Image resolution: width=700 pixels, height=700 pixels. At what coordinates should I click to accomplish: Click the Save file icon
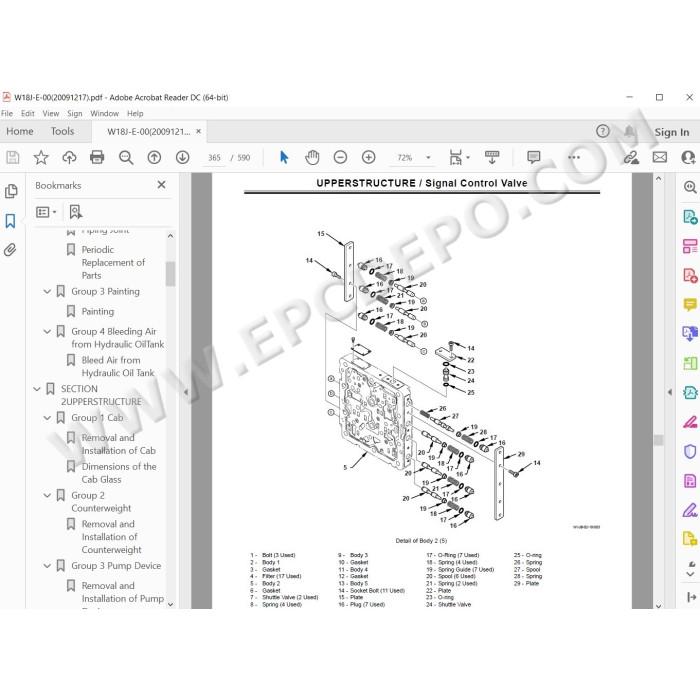[x=12, y=157]
